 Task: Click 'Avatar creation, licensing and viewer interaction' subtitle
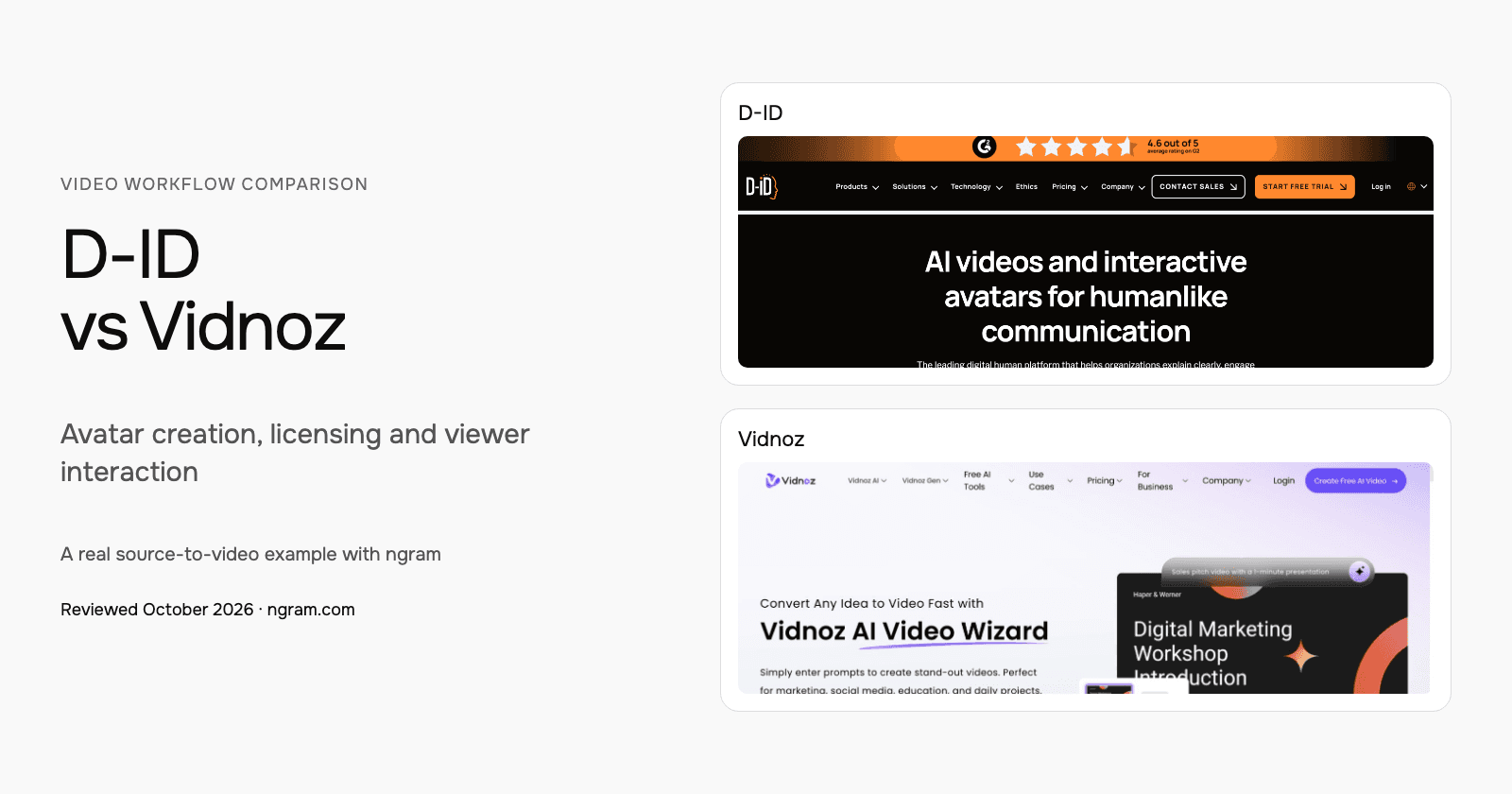[295, 453]
